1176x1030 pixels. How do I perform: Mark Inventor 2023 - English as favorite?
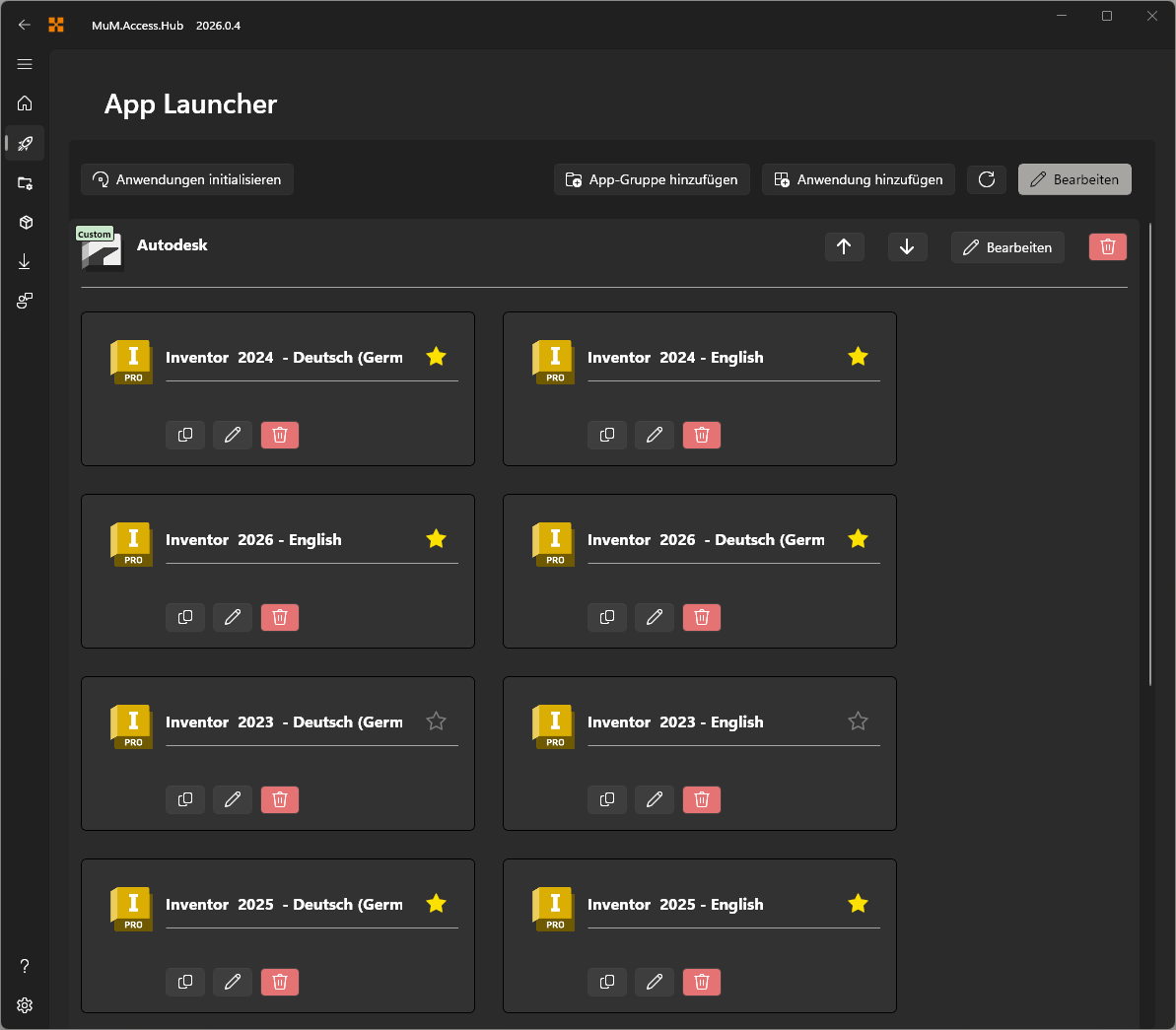(x=858, y=721)
